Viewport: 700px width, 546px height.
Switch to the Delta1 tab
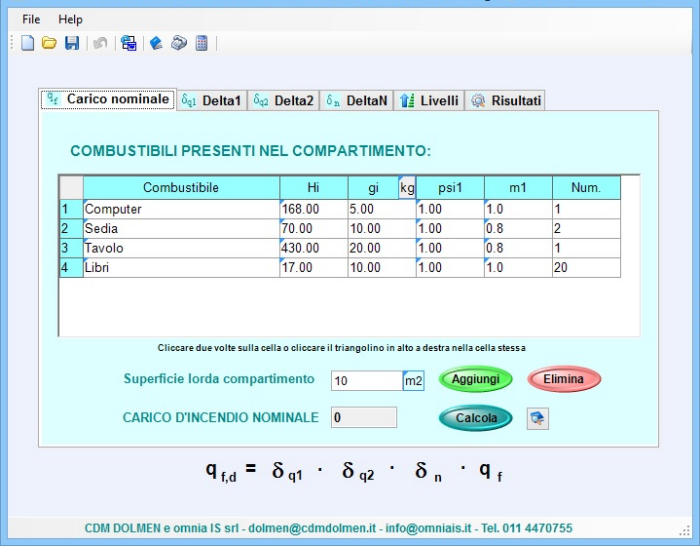tap(211, 101)
